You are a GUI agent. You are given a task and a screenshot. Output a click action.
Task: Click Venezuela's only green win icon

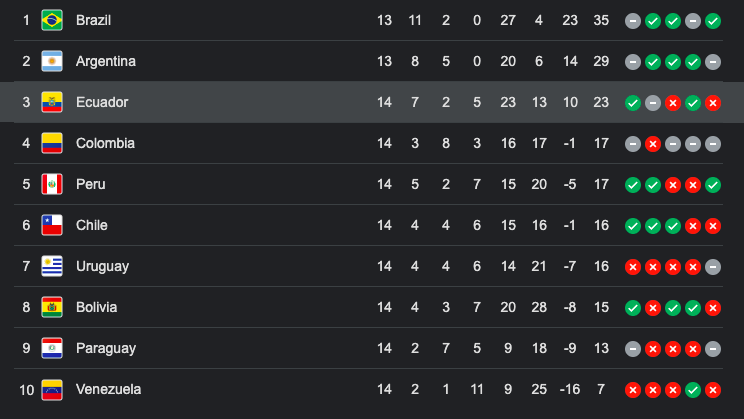point(693,390)
